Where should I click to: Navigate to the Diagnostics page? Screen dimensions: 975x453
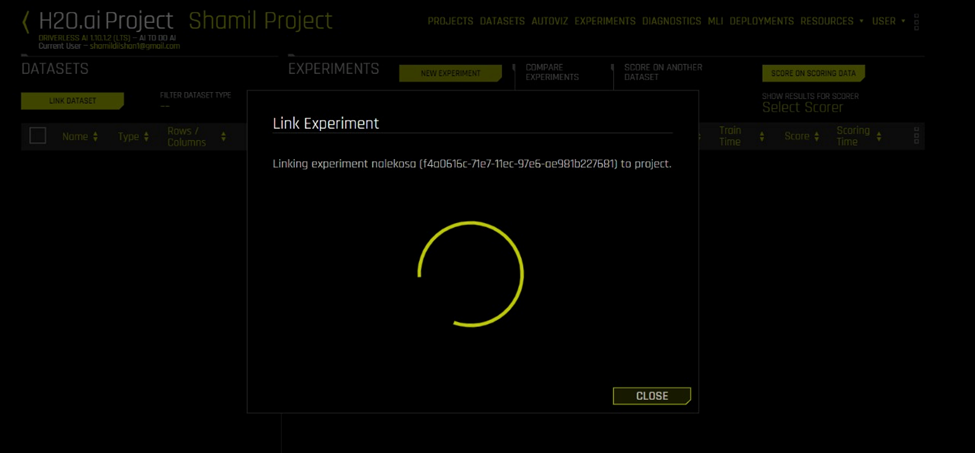coord(671,21)
